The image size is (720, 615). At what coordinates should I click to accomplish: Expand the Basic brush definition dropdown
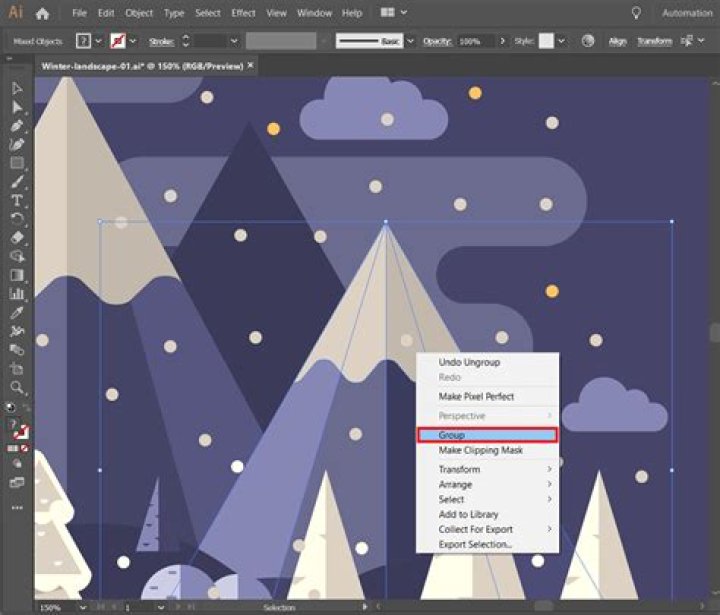(409, 41)
